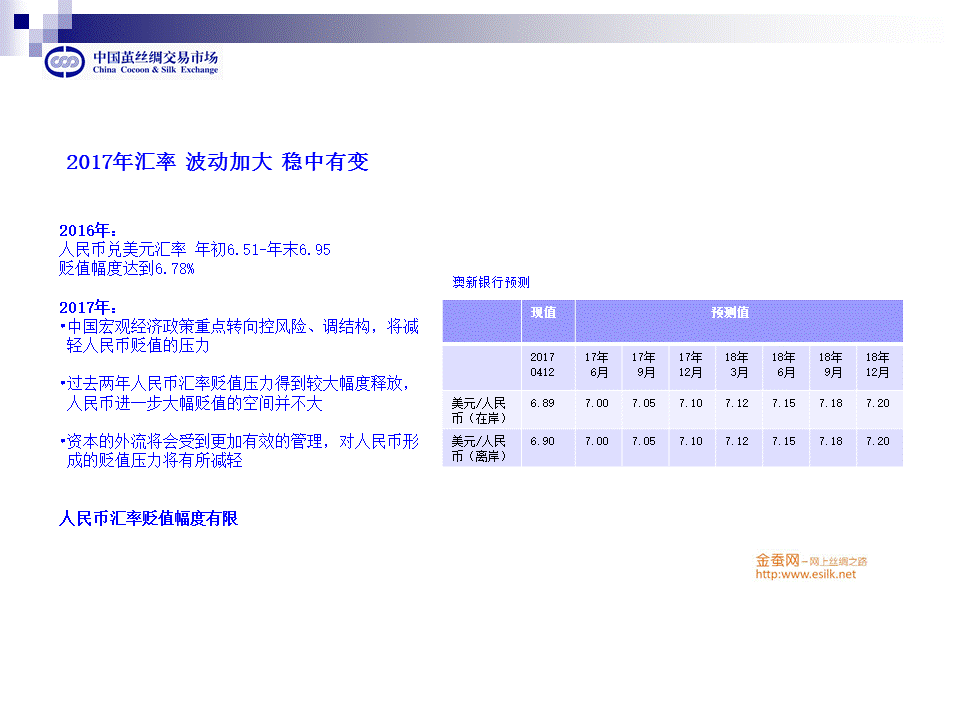The image size is (960, 720).
Task: Click the China Cocoon & Silk Exchange logo icon
Action: (x=66, y=62)
